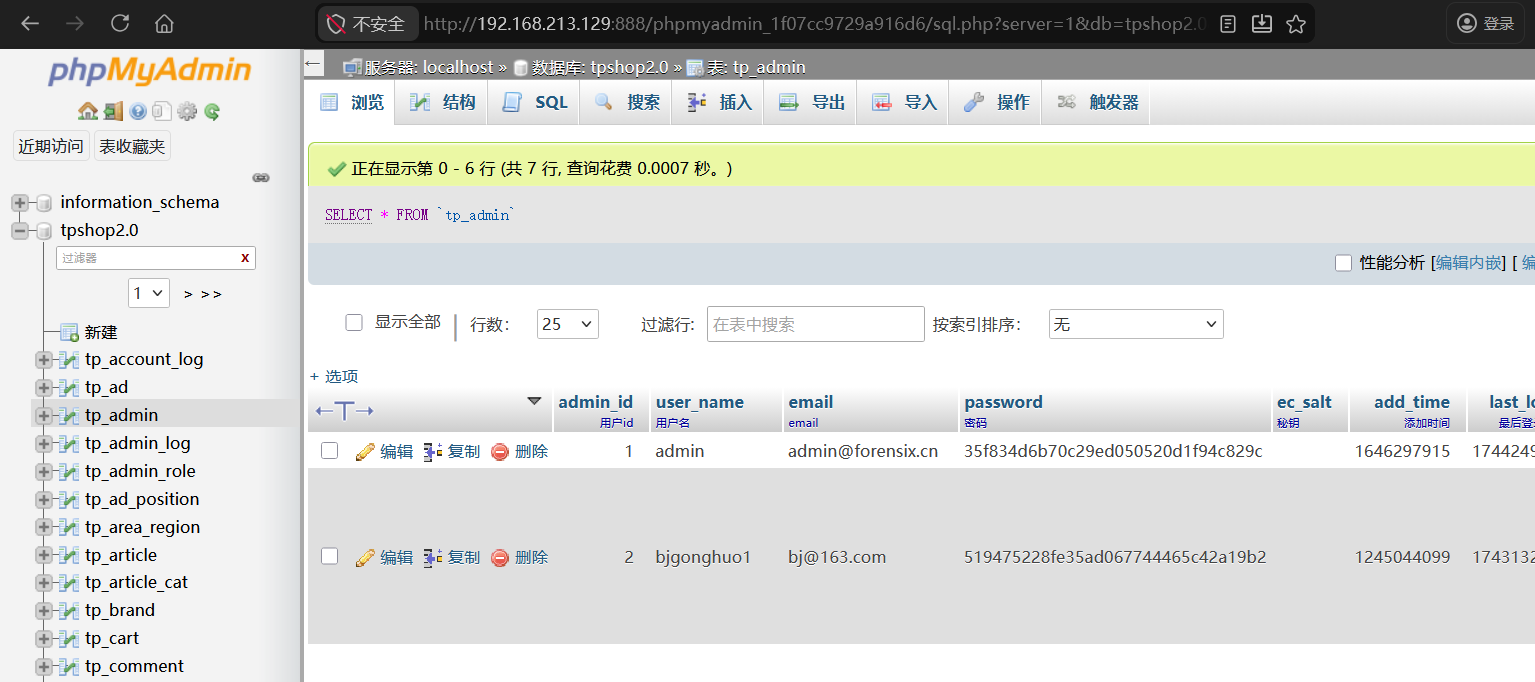
Task: Open the phpMyAdmin home page icon
Action: click(x=88, y=111)
